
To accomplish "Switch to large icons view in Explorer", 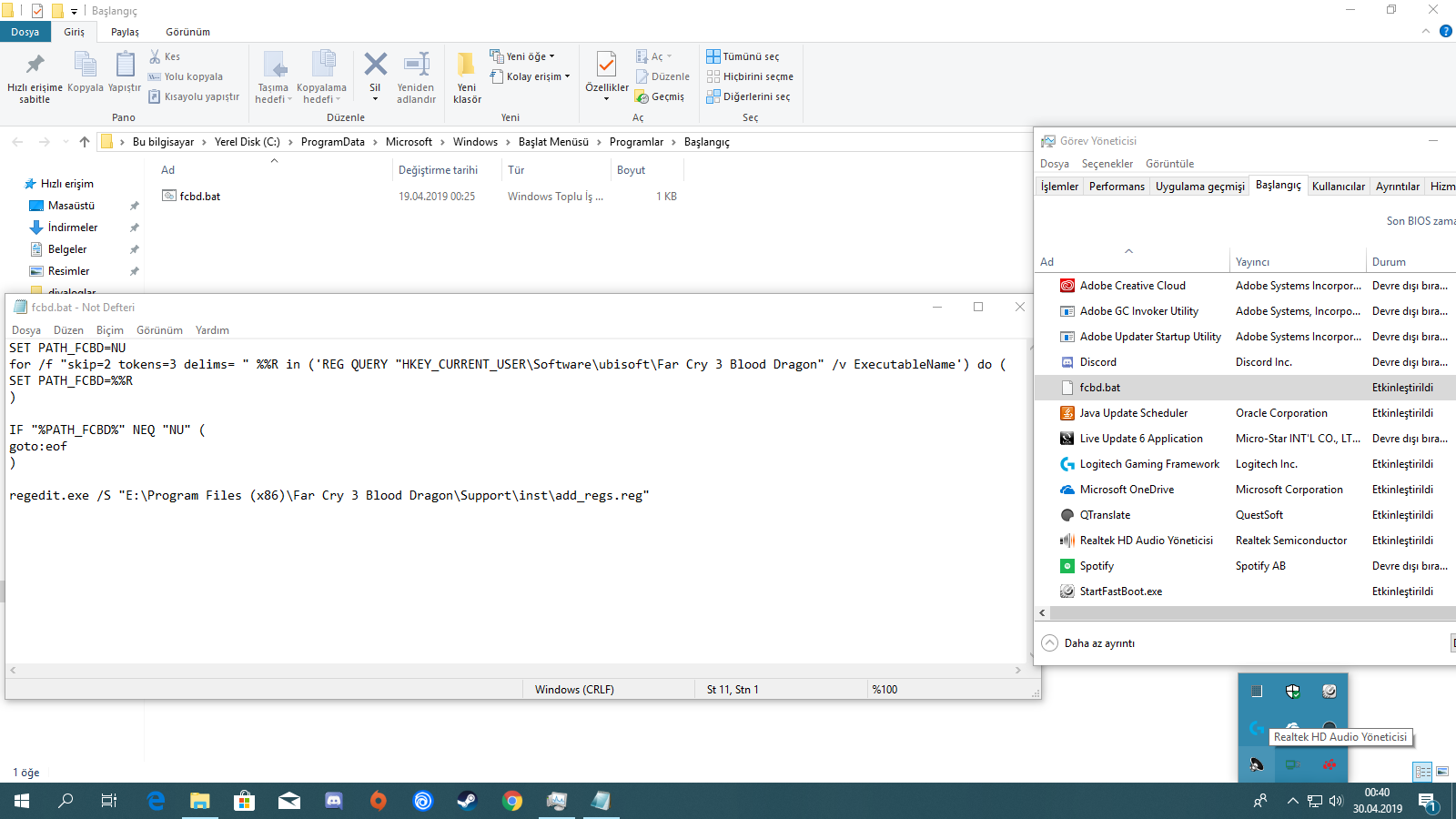I will point(1442,772).
